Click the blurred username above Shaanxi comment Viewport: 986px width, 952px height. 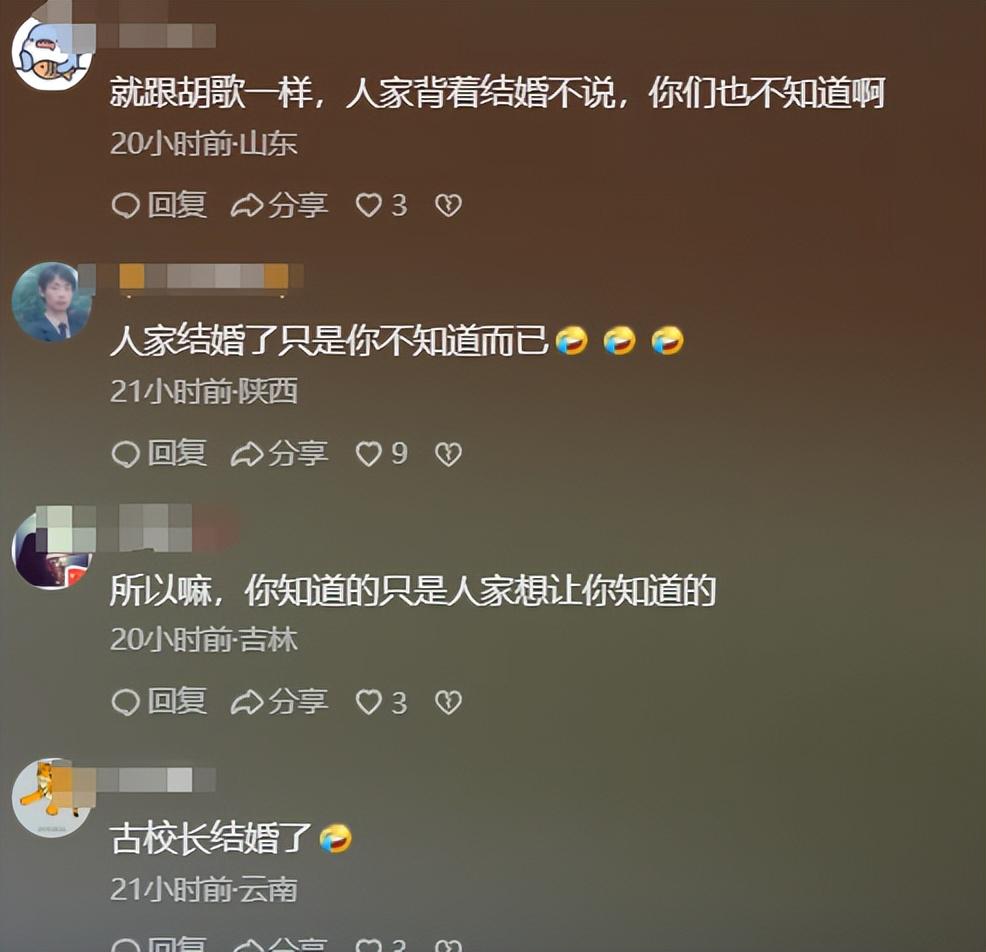(211, 277)
